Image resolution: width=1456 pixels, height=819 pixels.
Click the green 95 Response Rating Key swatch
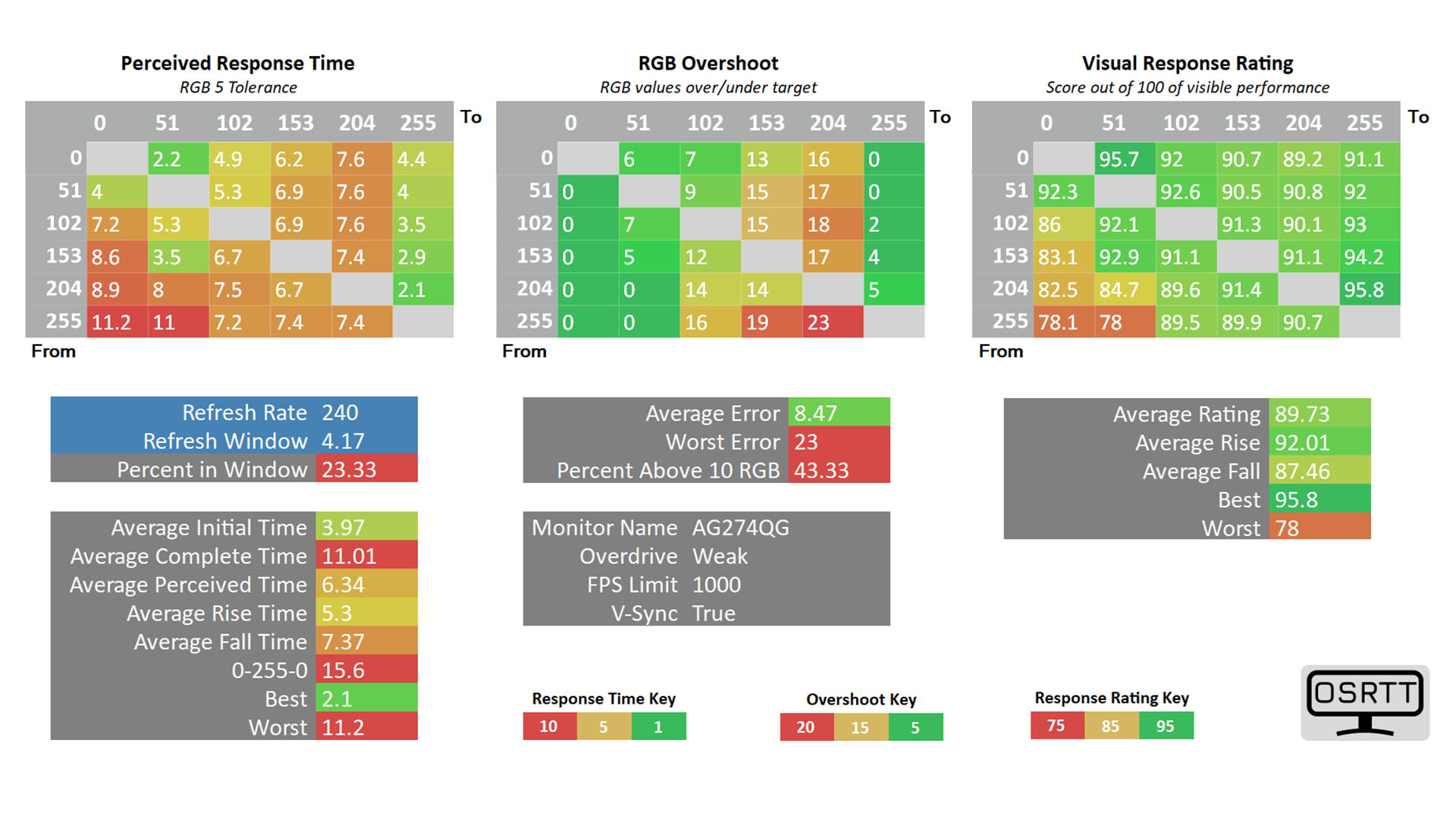(x=1166, y=726)
